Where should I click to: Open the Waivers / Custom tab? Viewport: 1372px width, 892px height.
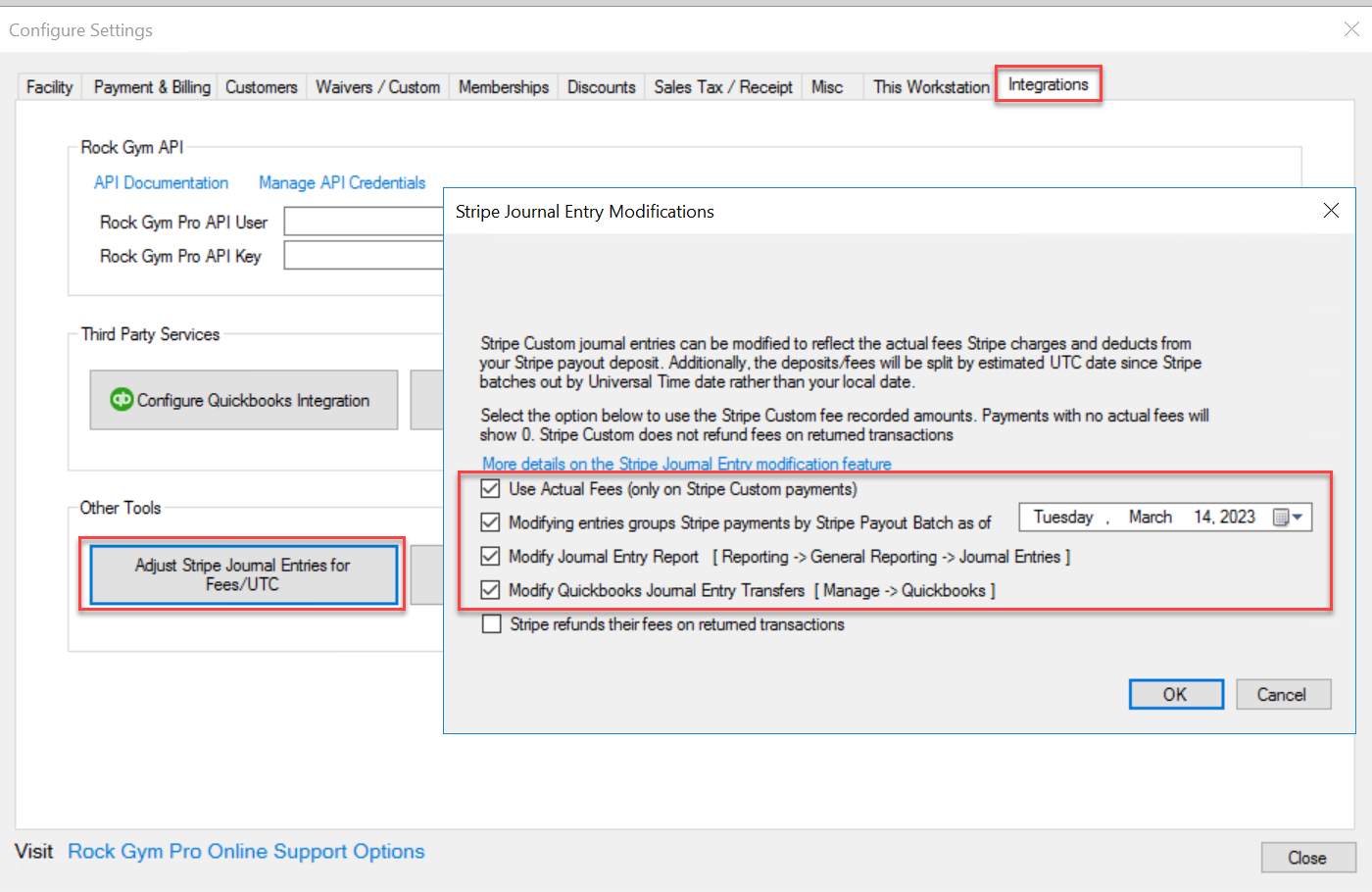[x=378, y=87]
